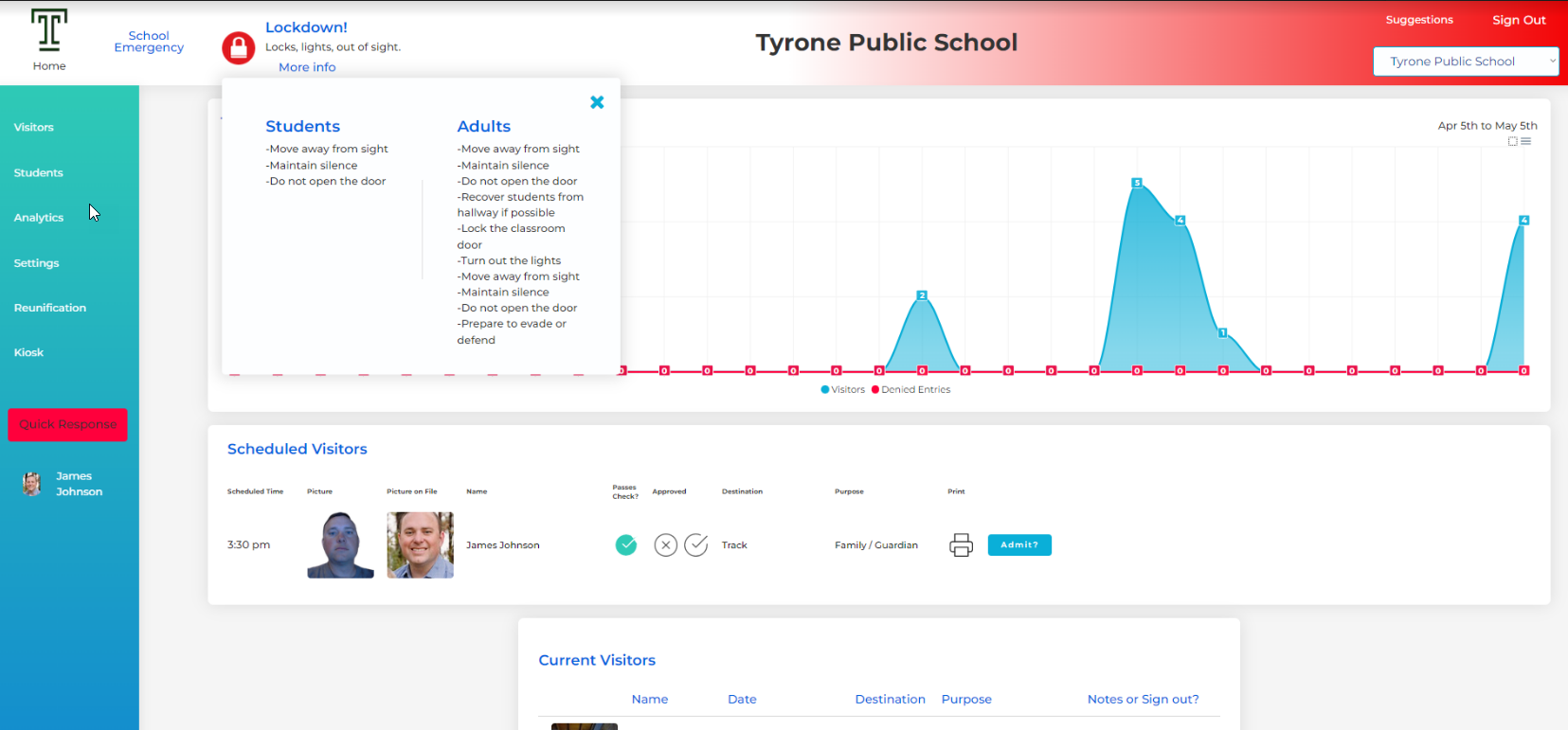Image resolution: width=1568 pixels, height=730 pixels.
Task: Click the red Lockdown padlock icon
Action: [x=238, y=47]
